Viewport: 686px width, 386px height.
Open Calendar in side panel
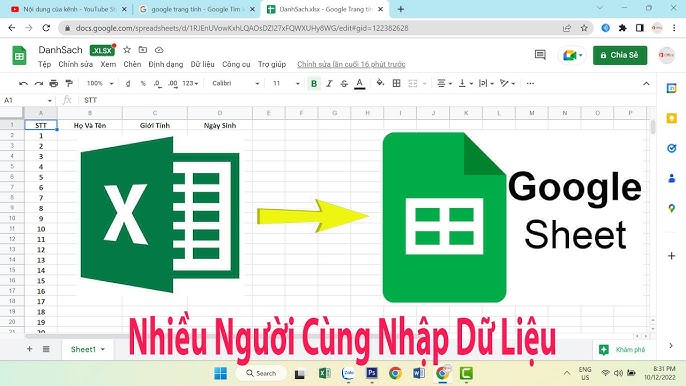tap(672, 89)
